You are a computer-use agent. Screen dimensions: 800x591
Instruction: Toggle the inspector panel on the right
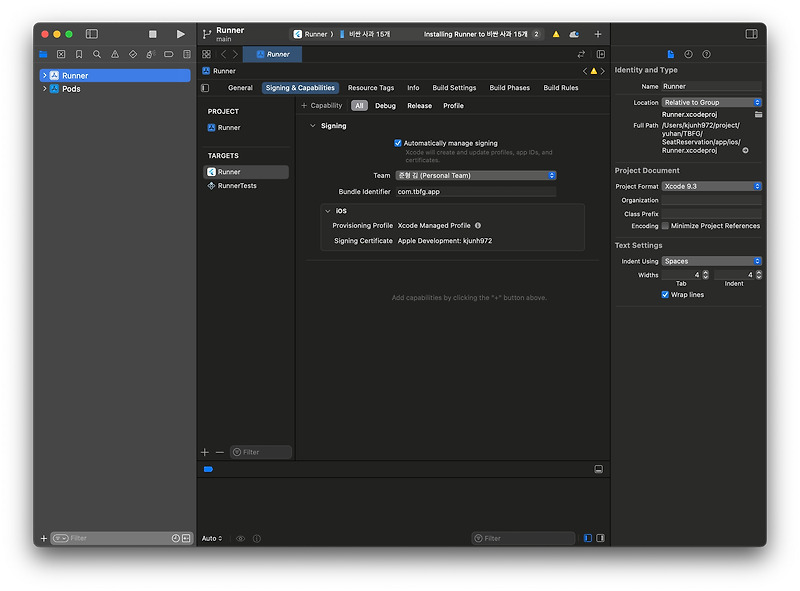click(752, 34)
